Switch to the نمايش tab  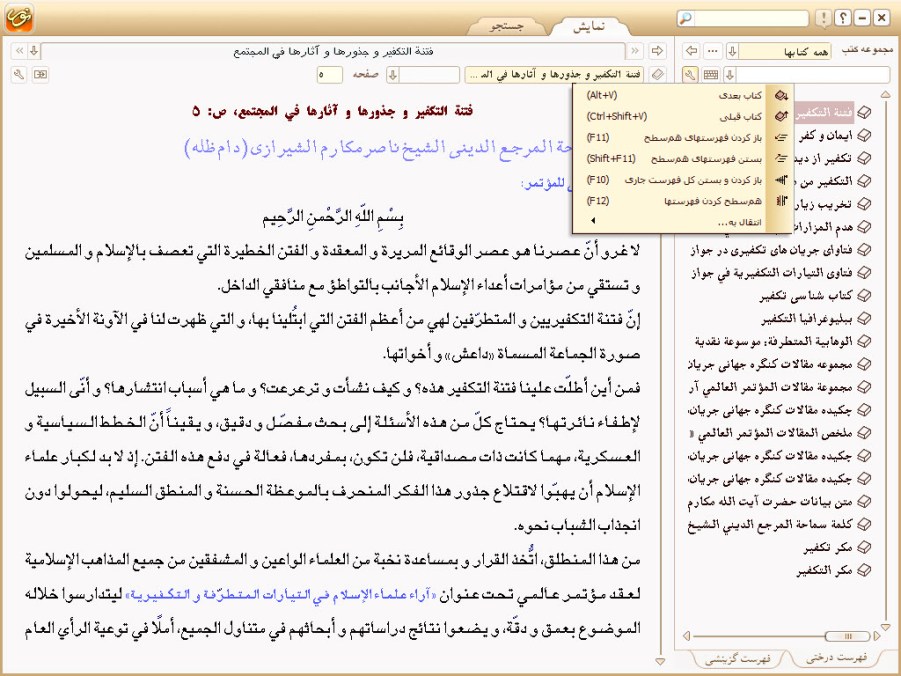click(x=589, y=26)
